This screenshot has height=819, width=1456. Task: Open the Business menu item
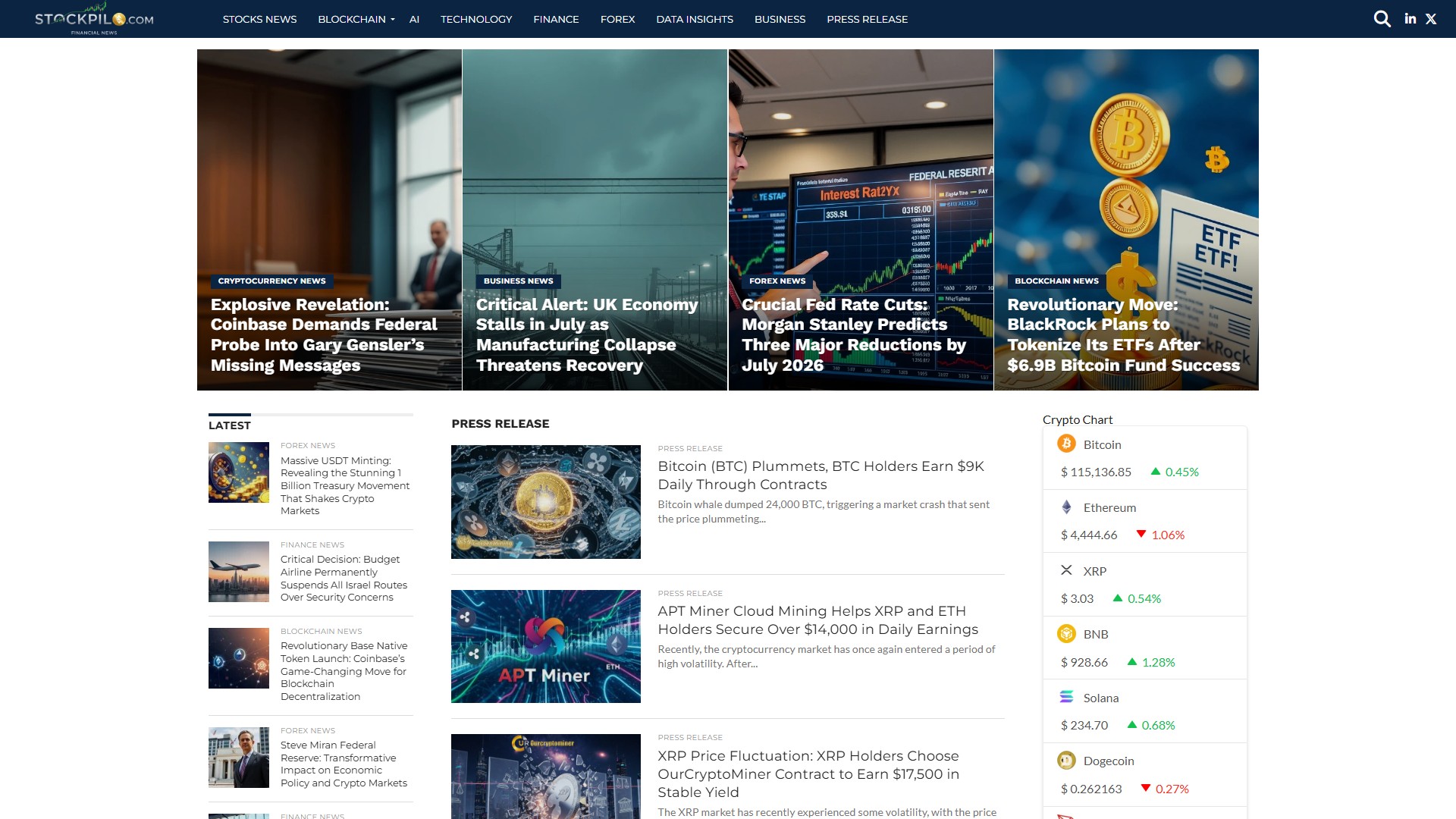pos(780,19)
